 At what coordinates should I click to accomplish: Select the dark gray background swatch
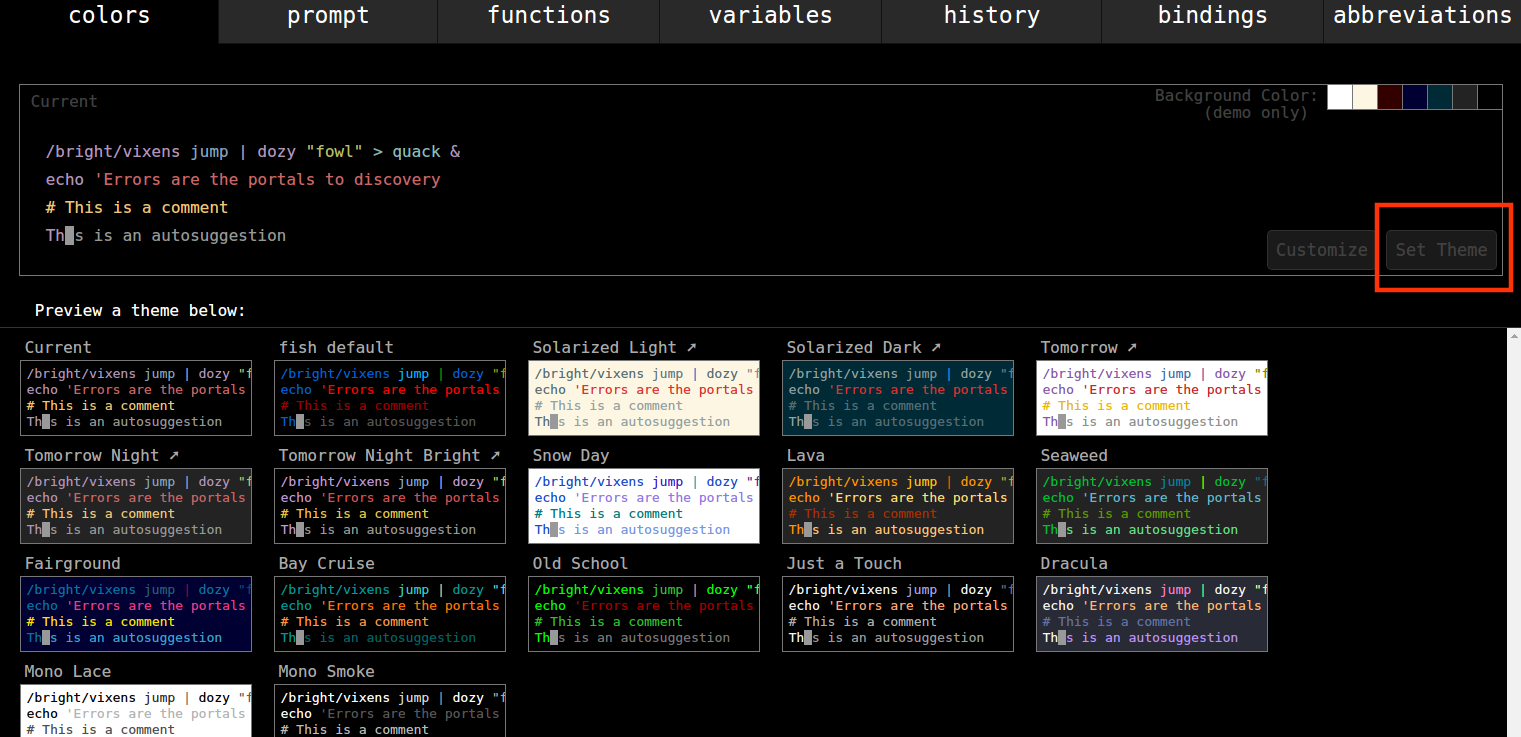pos(1465,97)
